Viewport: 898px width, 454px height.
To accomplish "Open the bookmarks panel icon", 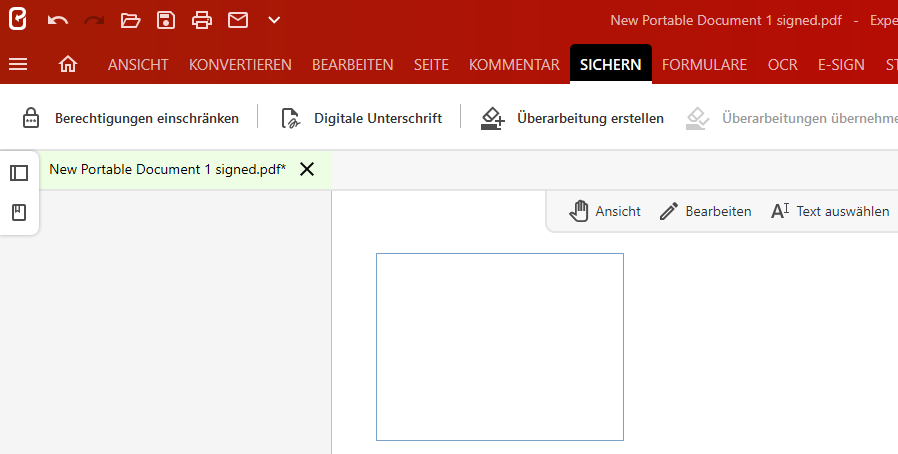I will pos(19,212).
